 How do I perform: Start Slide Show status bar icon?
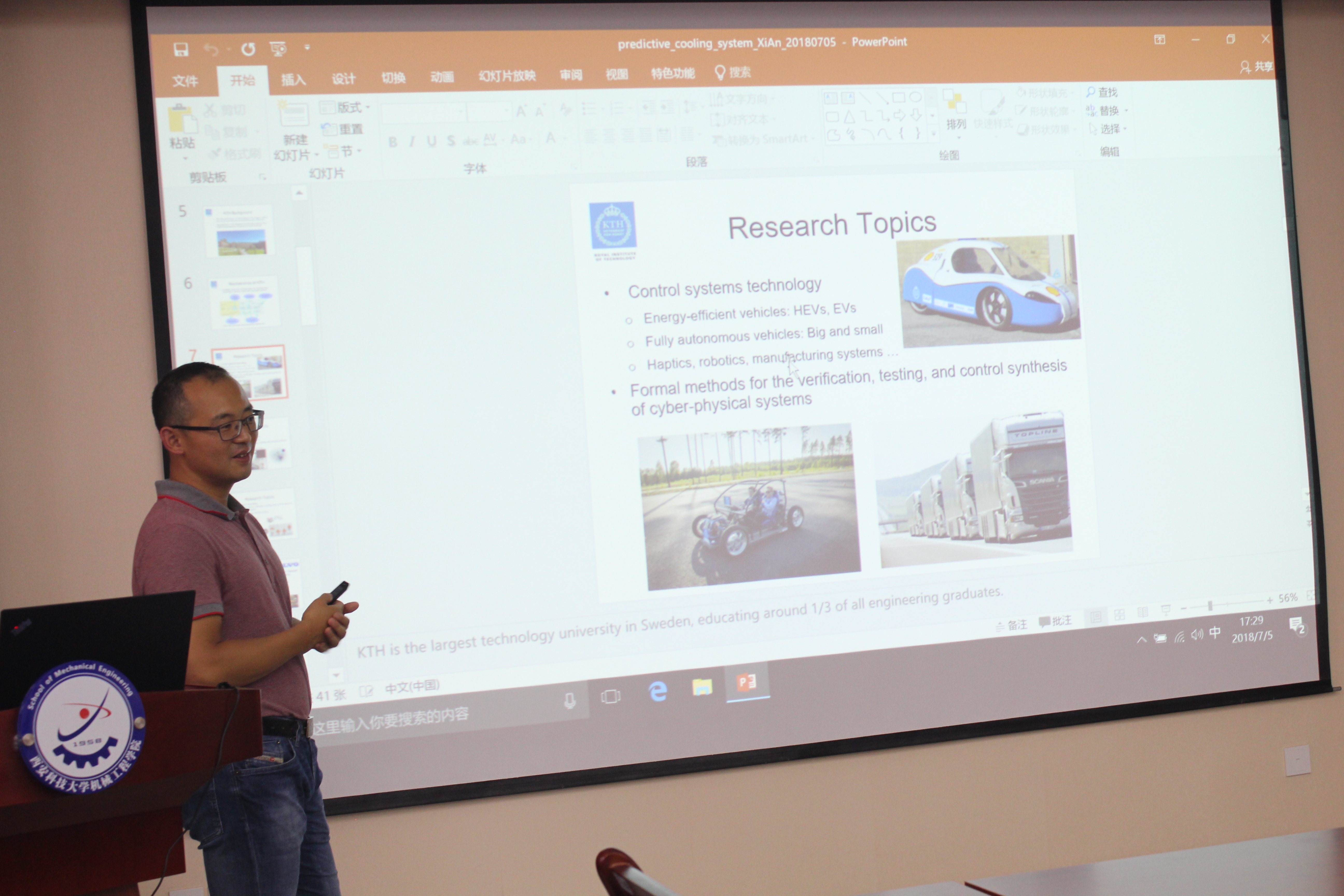(x=1166, y=610)
